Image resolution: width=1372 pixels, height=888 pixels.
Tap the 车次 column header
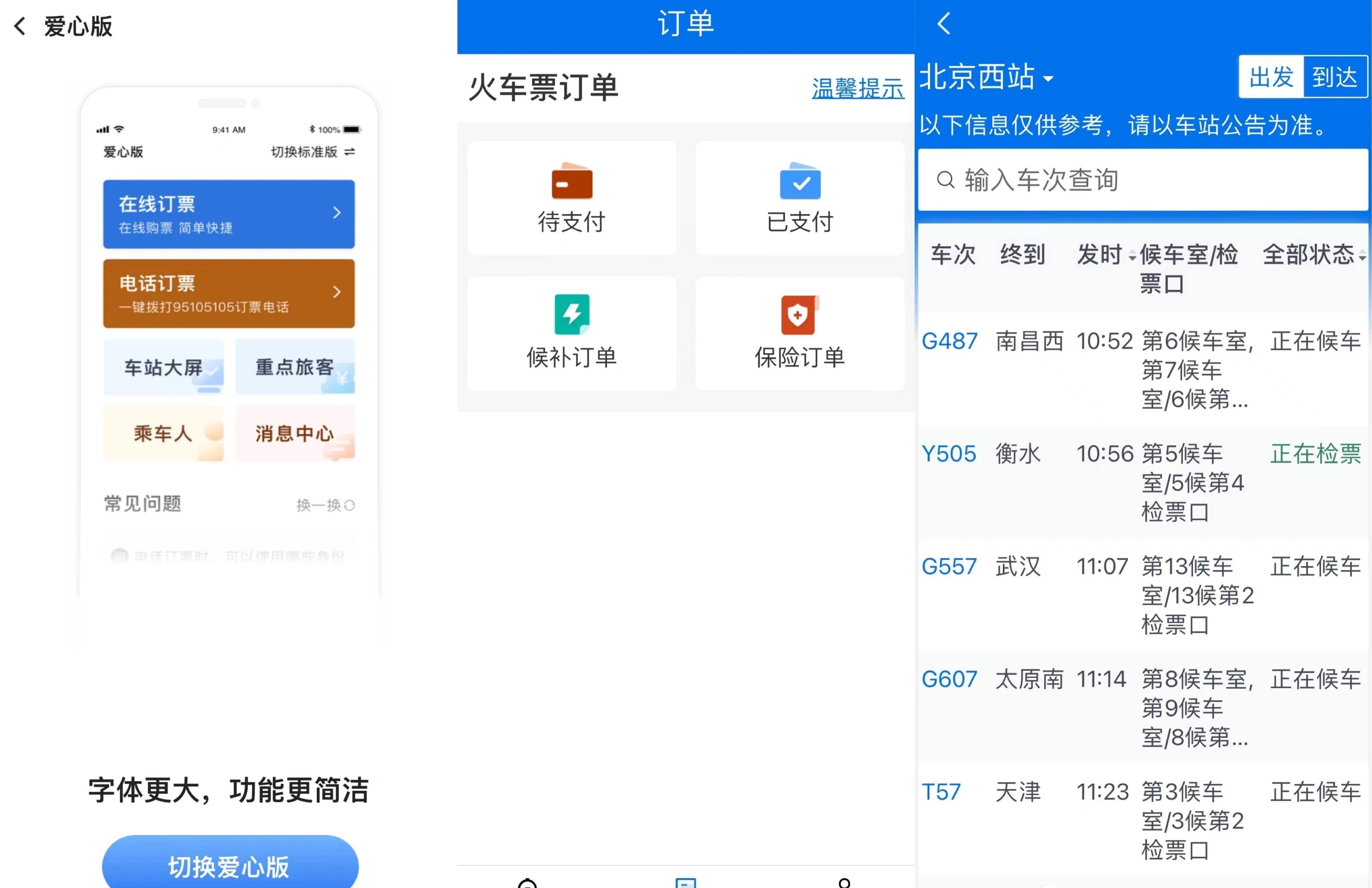coord(953,254)
